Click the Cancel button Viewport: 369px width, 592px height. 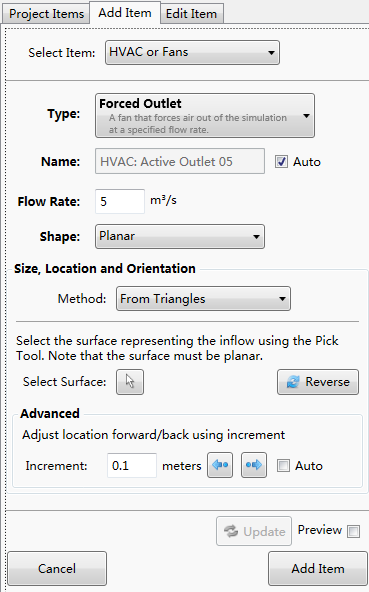click(57, 569)
